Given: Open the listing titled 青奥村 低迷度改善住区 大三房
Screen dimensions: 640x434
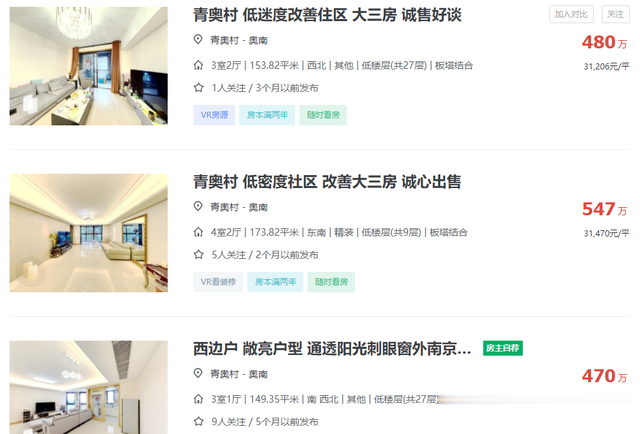Looking at the screenshot, I should point(327,15).
